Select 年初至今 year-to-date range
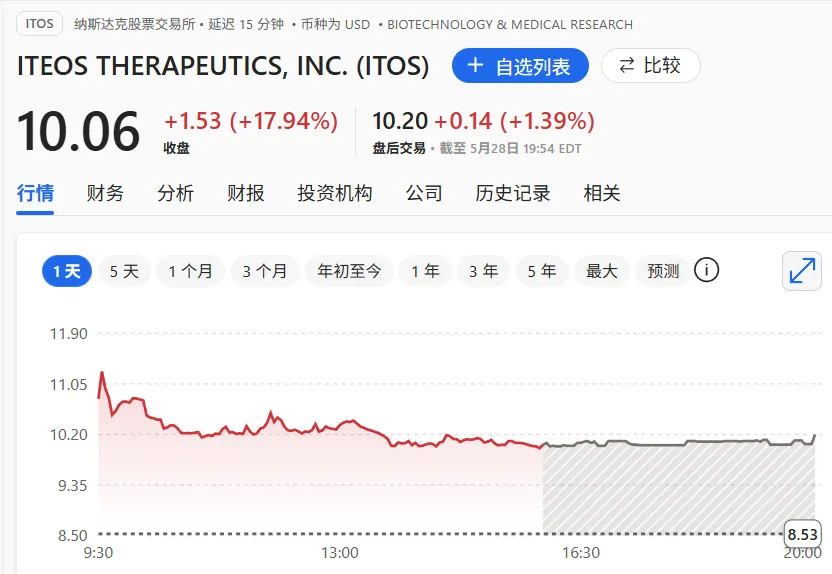The image size is (832, 574). coord(349,271)
